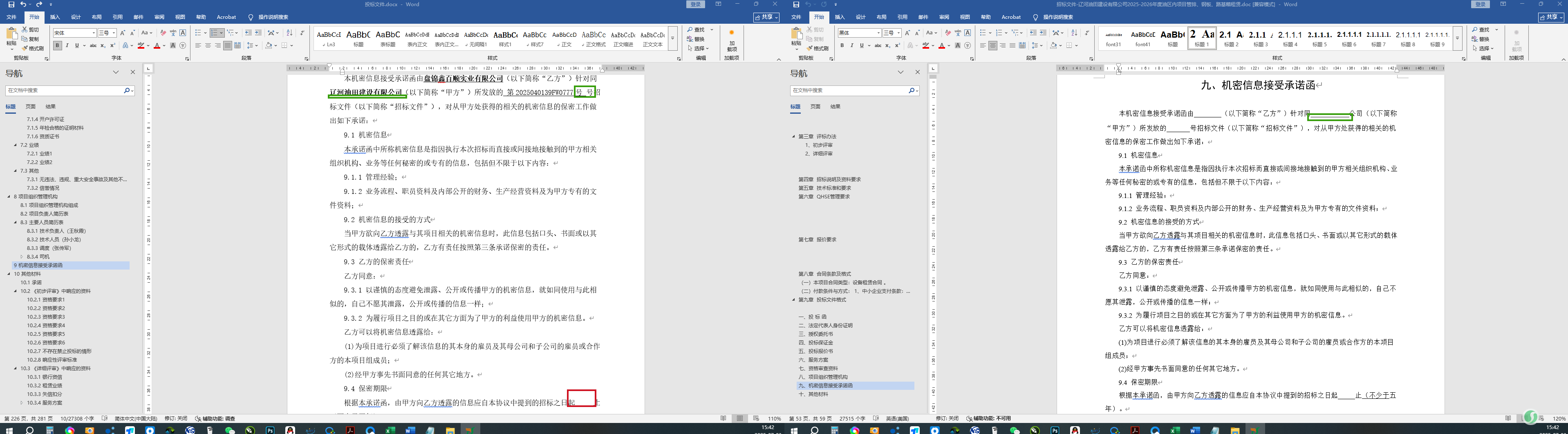This screenshot has height=434, width=1568.
Task: Click the 在文档中搜索 field in left navigation
Action: pyautogui.click(x=64, y=90)
